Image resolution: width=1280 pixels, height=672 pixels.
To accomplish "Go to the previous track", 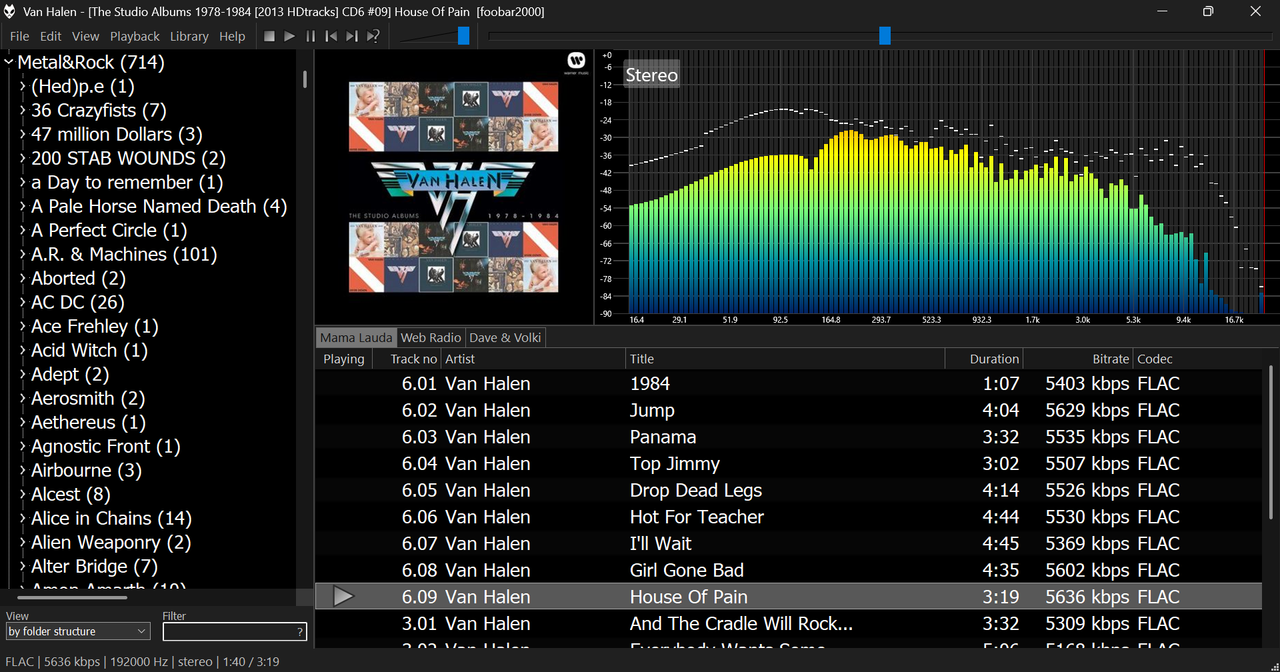I will (331, 36).
